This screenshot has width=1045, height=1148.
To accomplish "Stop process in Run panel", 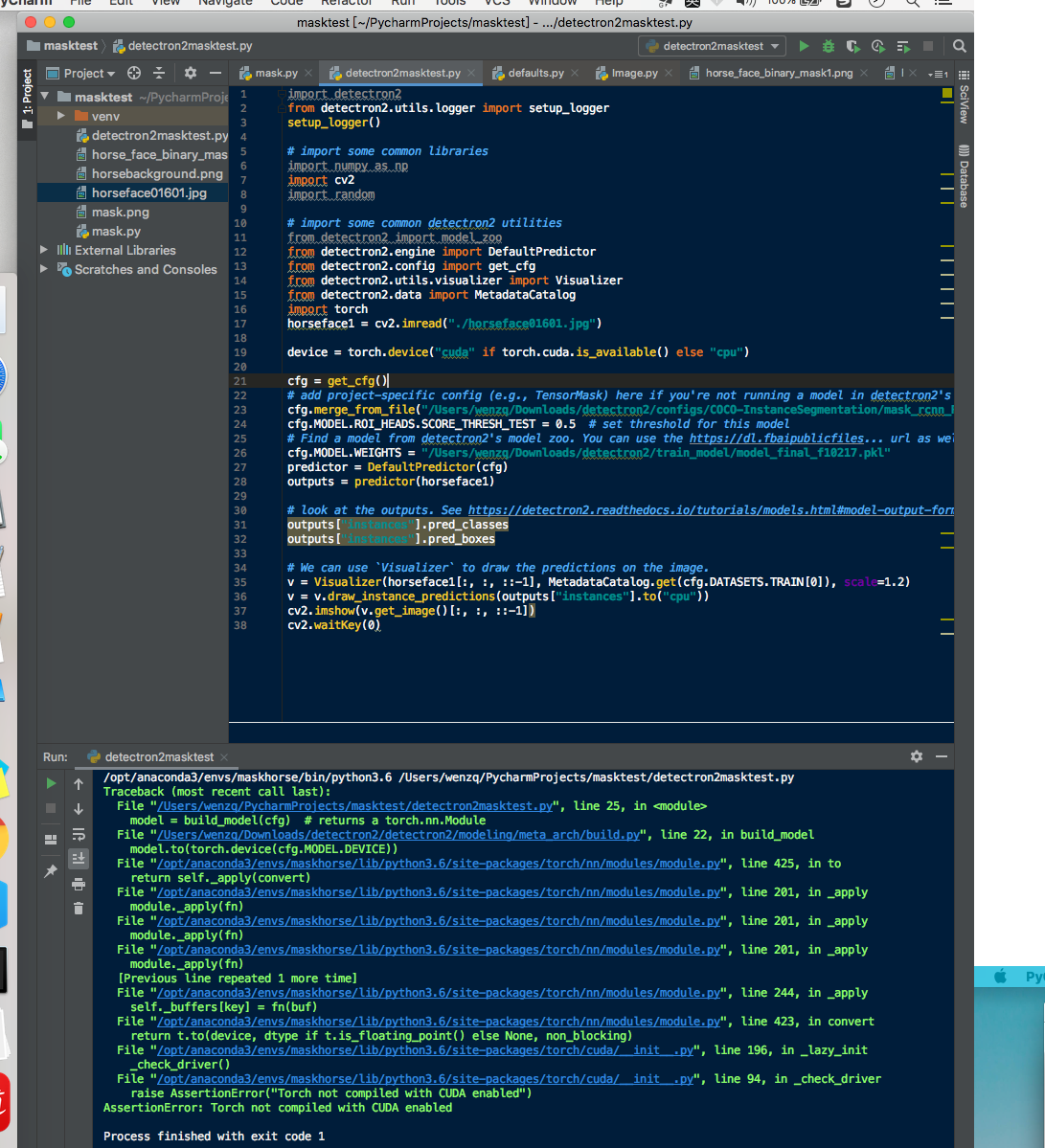I will click(51, 808).
